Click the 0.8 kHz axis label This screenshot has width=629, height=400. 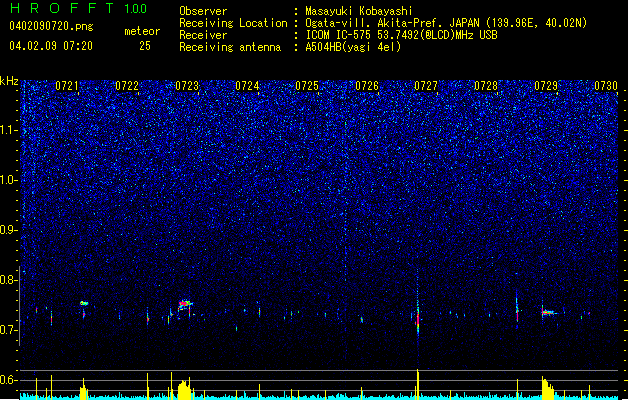8,280
